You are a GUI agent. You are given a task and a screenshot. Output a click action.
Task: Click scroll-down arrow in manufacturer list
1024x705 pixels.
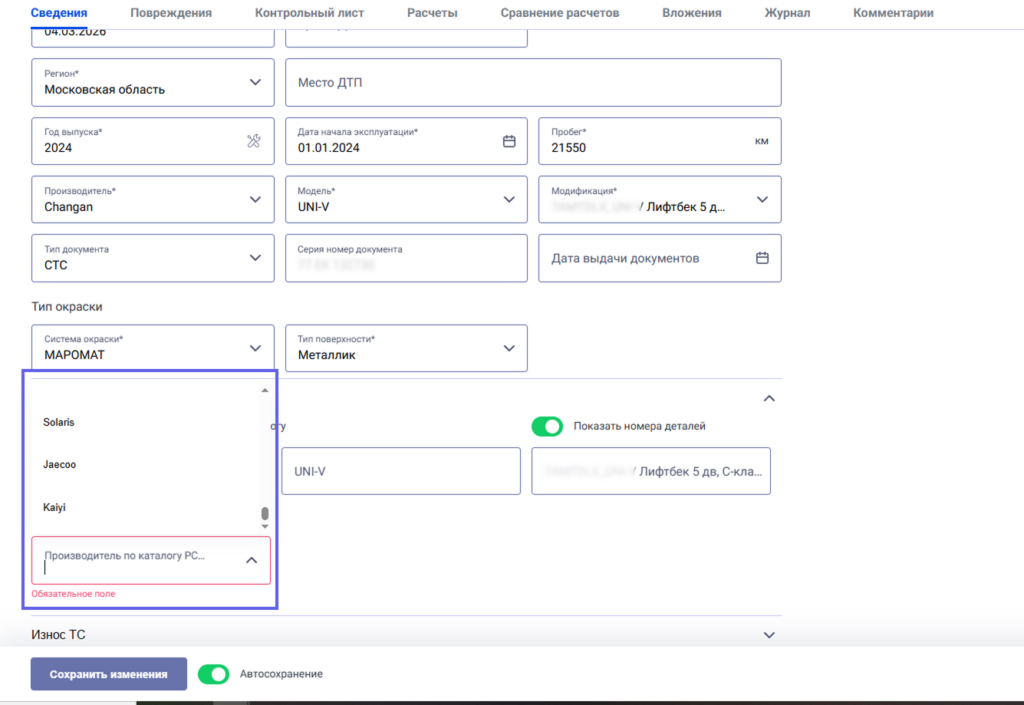tap(265, 526)
